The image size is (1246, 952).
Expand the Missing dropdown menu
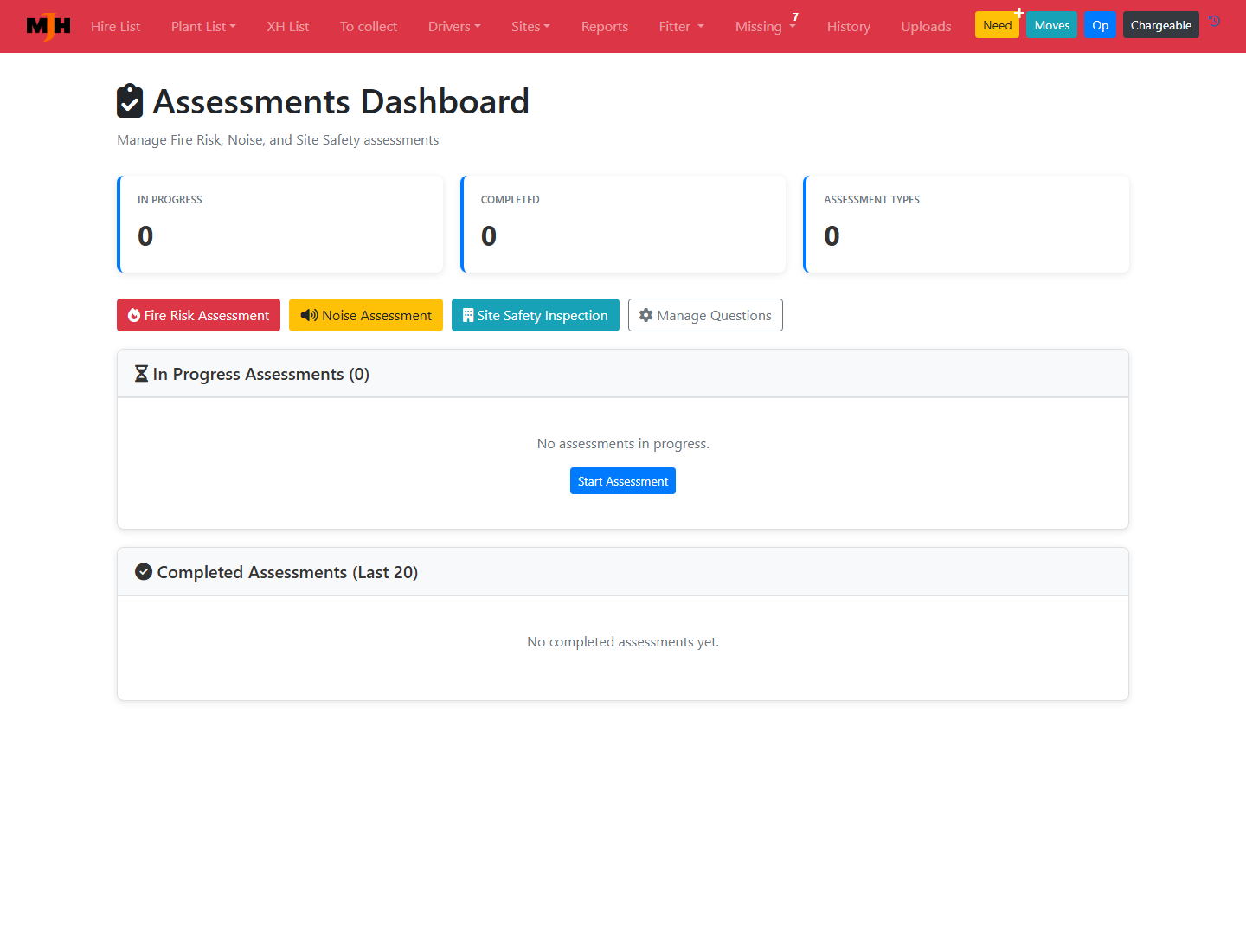coord(766,26)
